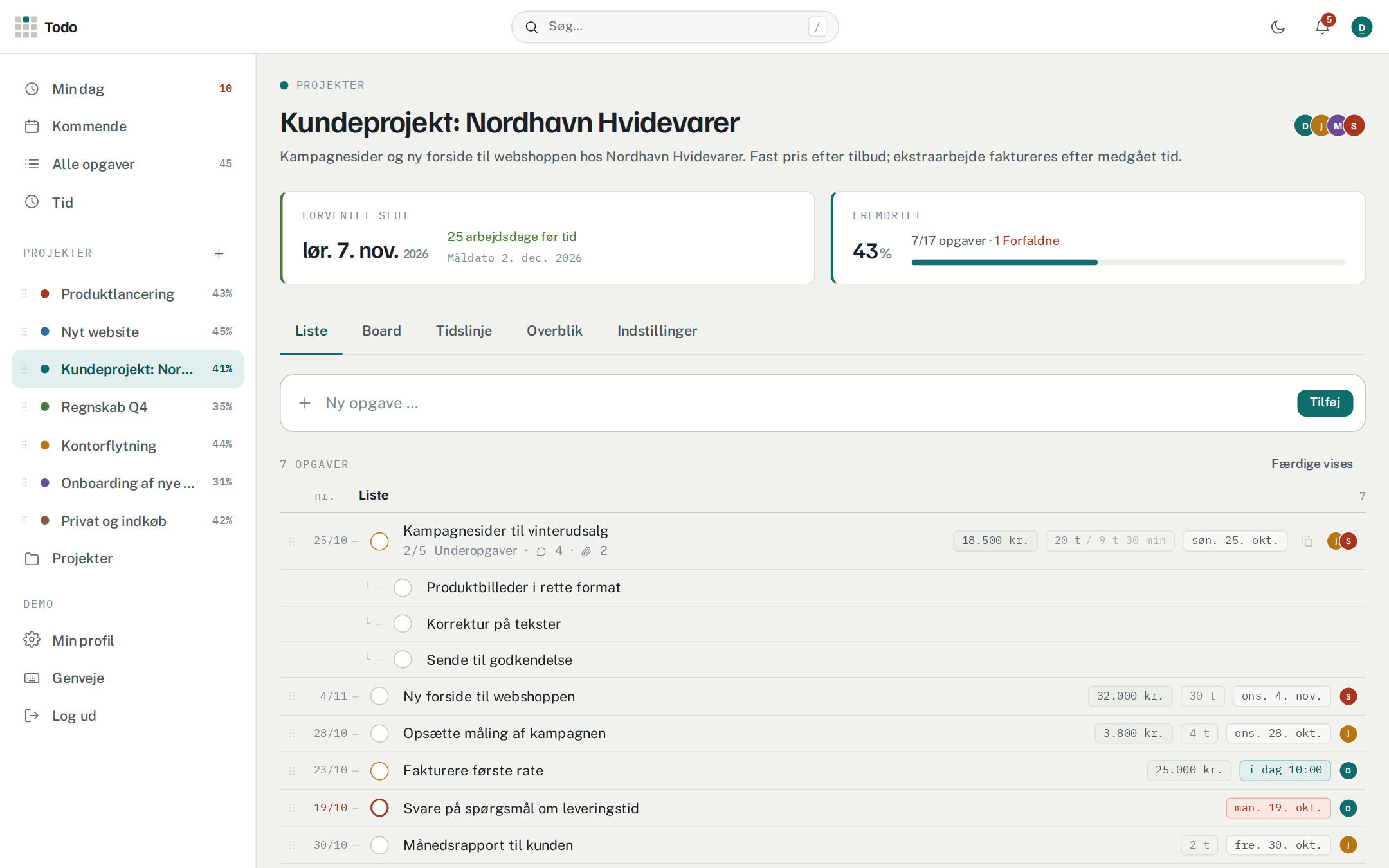Click the 43% progress bar

click(1129, 262)
